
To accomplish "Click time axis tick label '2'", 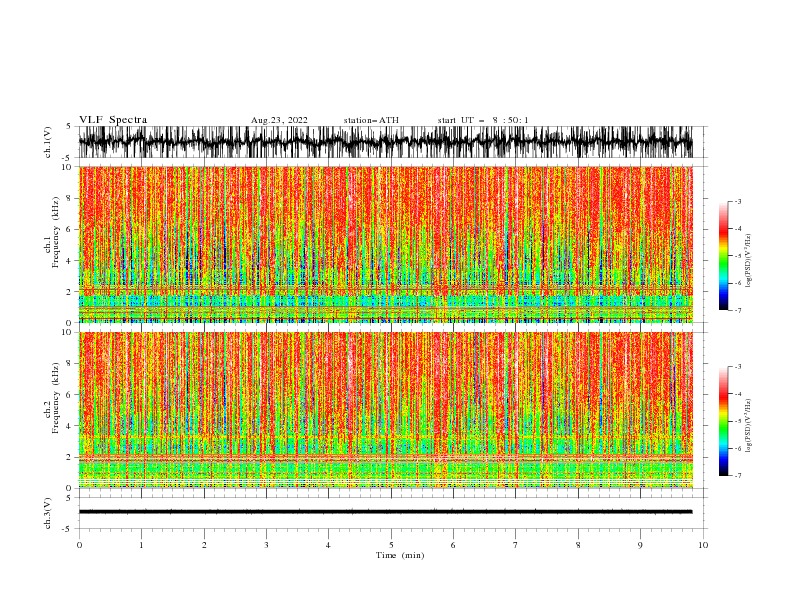I will [x=204, y=545].
